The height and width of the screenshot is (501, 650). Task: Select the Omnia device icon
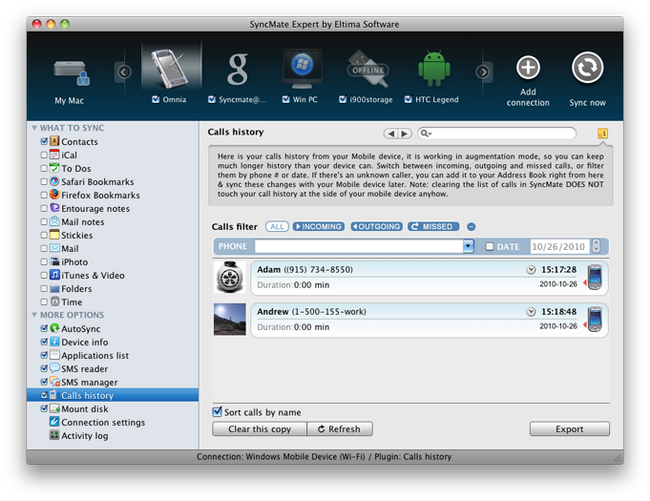[x=168, y=69]
